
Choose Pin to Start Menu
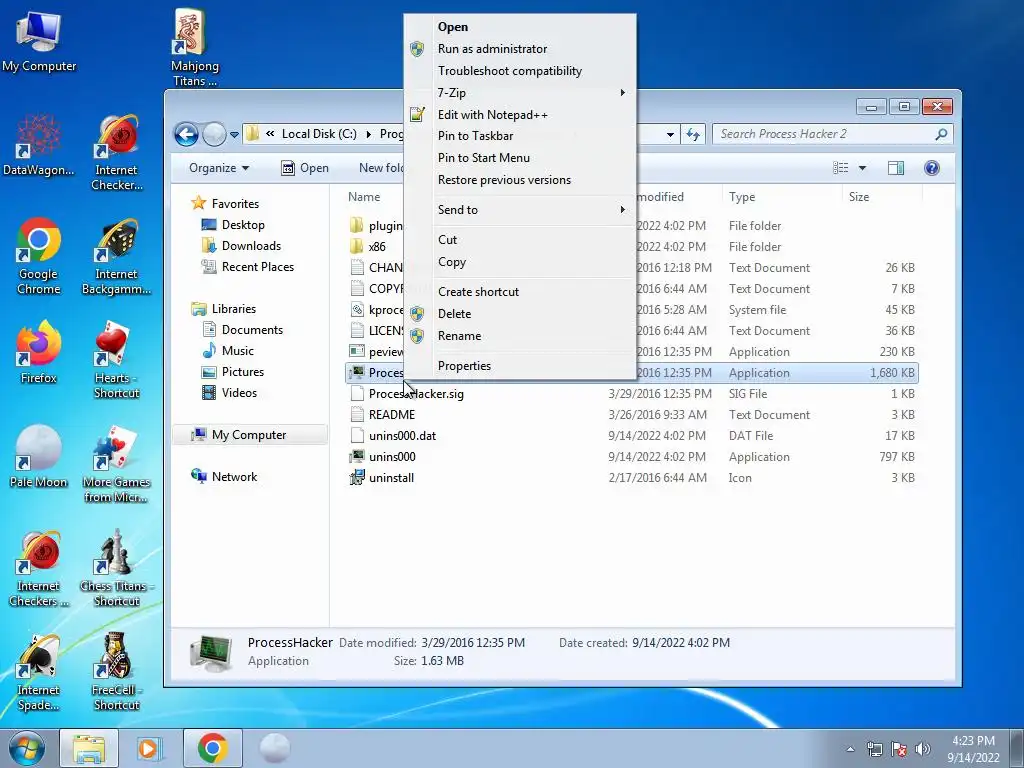point(520,157)
